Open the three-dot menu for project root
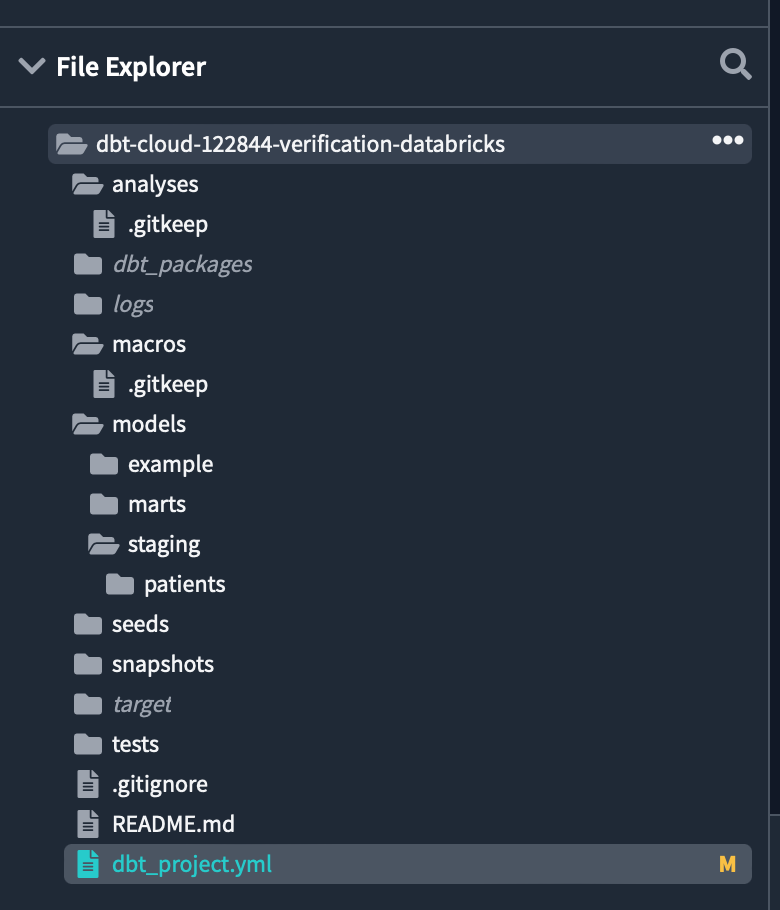This screenshot has height=910, width=780. [727, 140]
